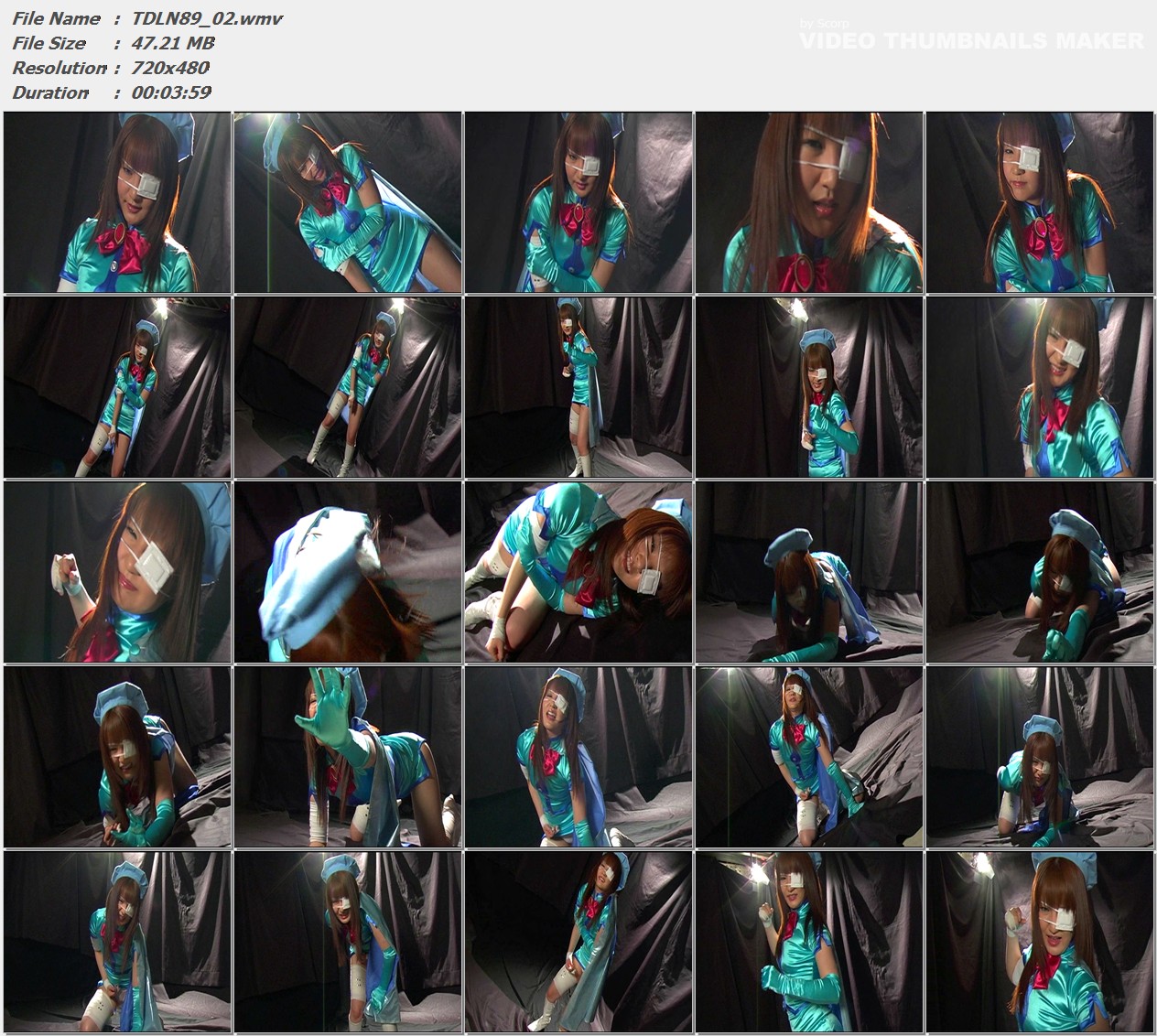Open fourth thumbnail in the fourth row
This screenshot has width=1157, height=1036.
[x=809, y=757]
